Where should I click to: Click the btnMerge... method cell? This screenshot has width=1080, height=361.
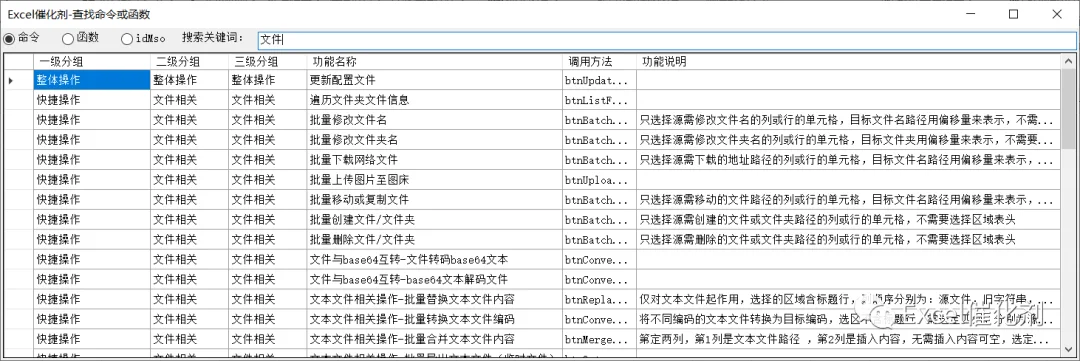(599, 340)
